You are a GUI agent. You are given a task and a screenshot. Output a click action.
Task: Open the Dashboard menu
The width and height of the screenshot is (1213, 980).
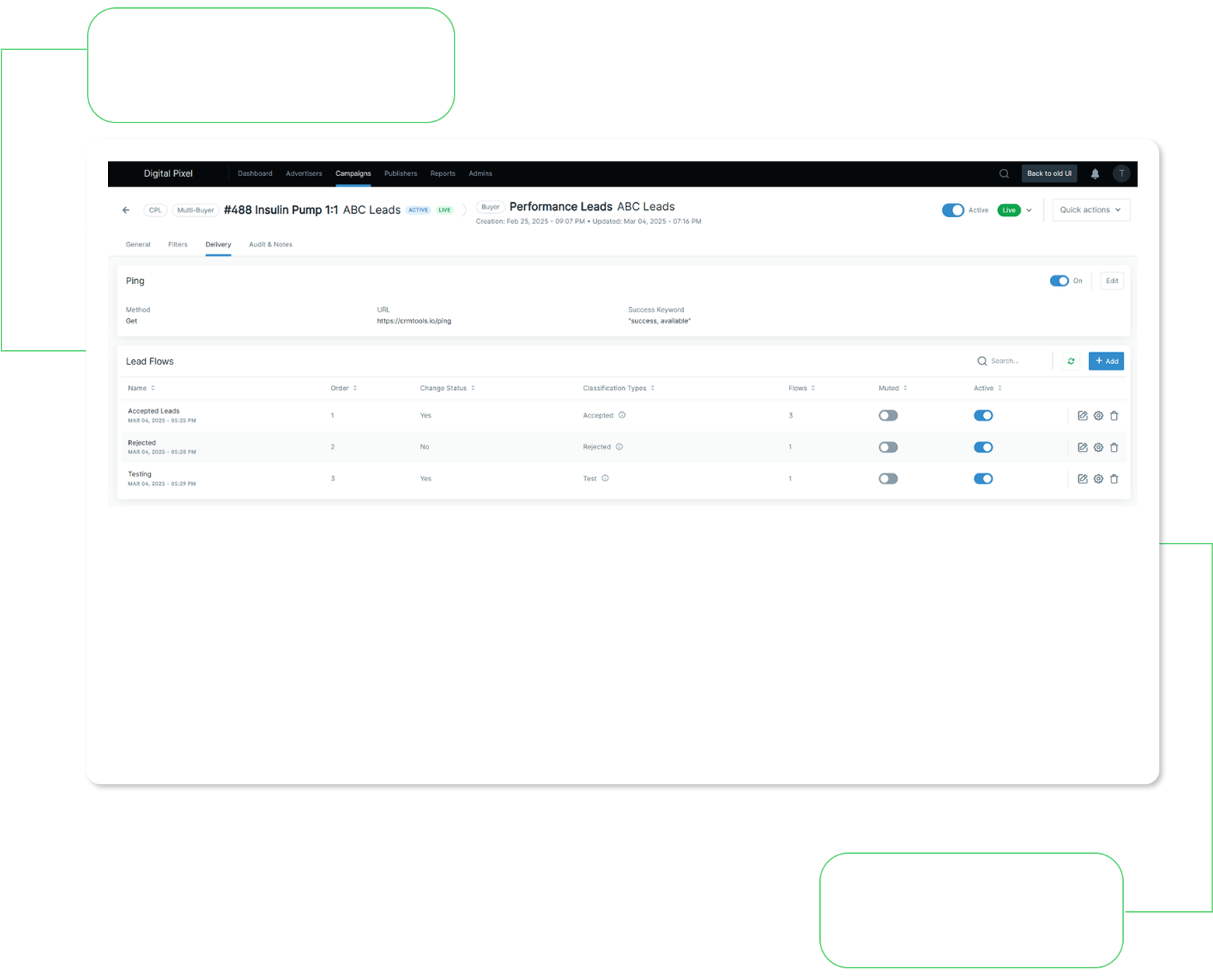[255, 174]
